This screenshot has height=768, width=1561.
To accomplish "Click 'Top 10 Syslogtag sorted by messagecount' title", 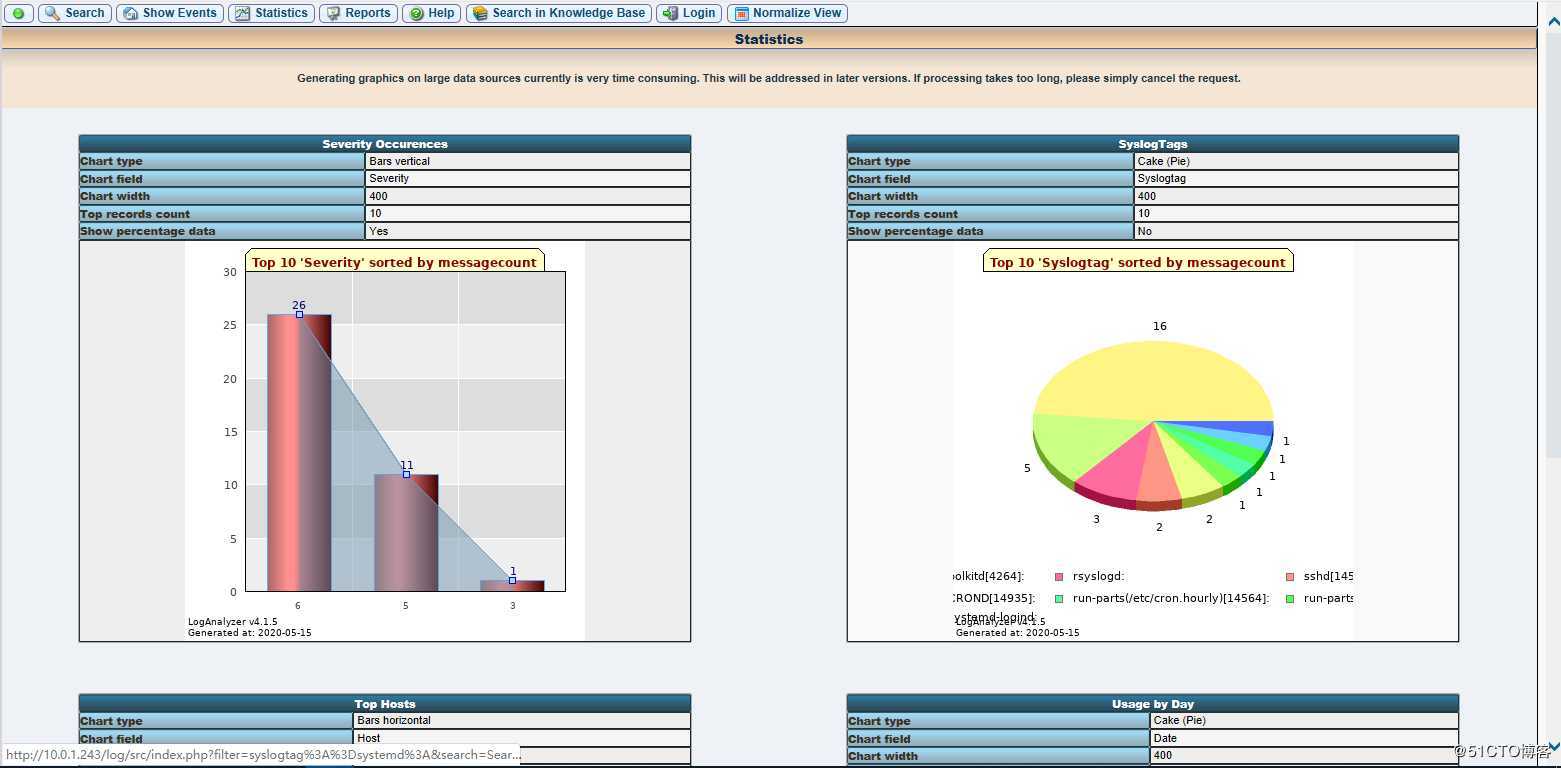I will point(1138,262).
